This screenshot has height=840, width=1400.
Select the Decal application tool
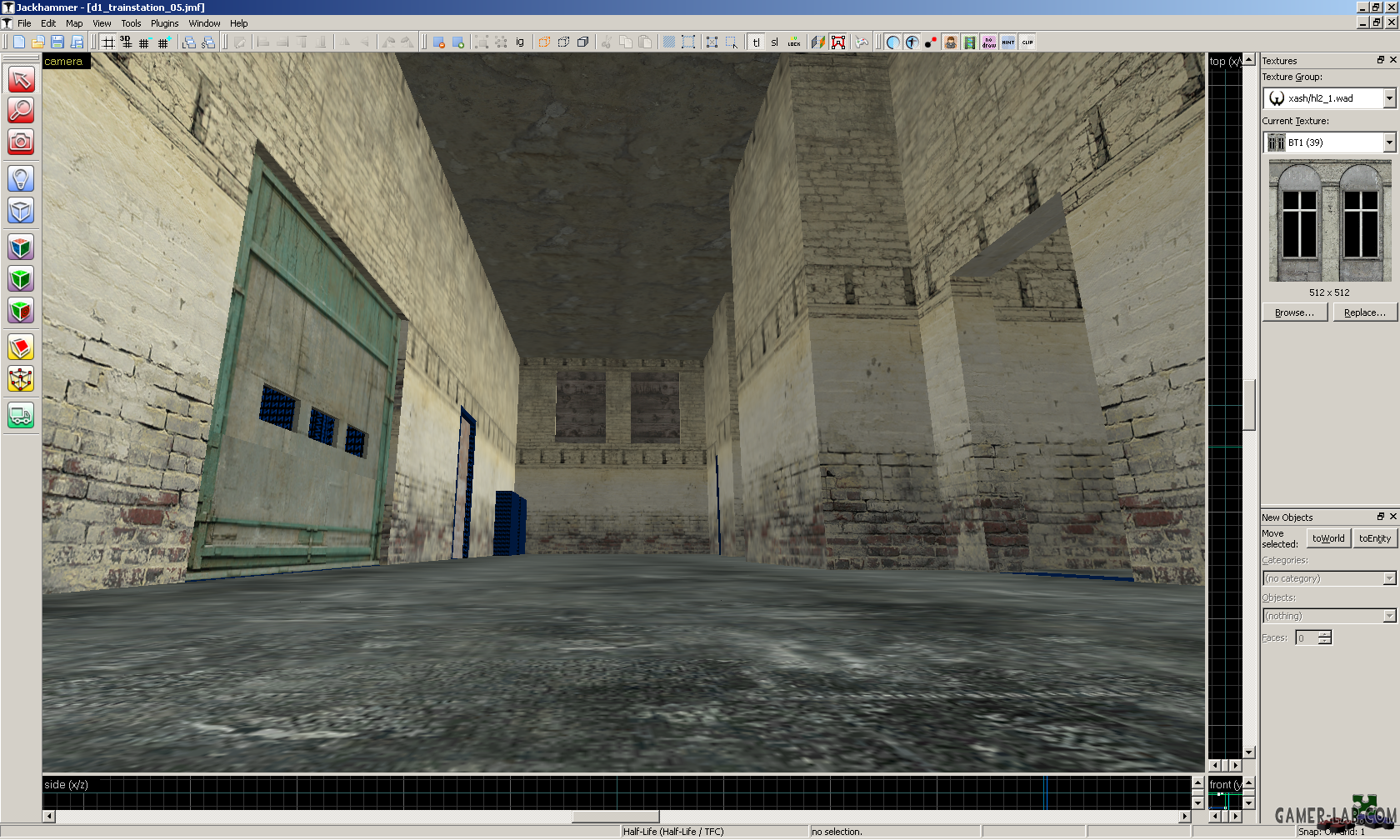tap(21, 310)
